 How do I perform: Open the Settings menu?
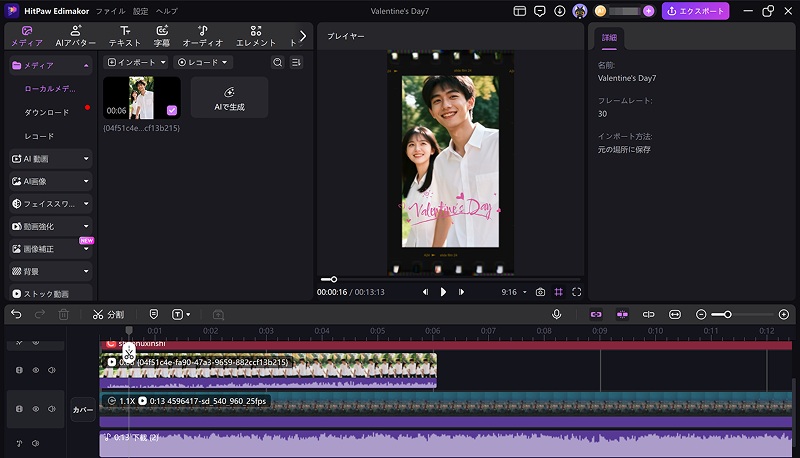tap(140, 11)
